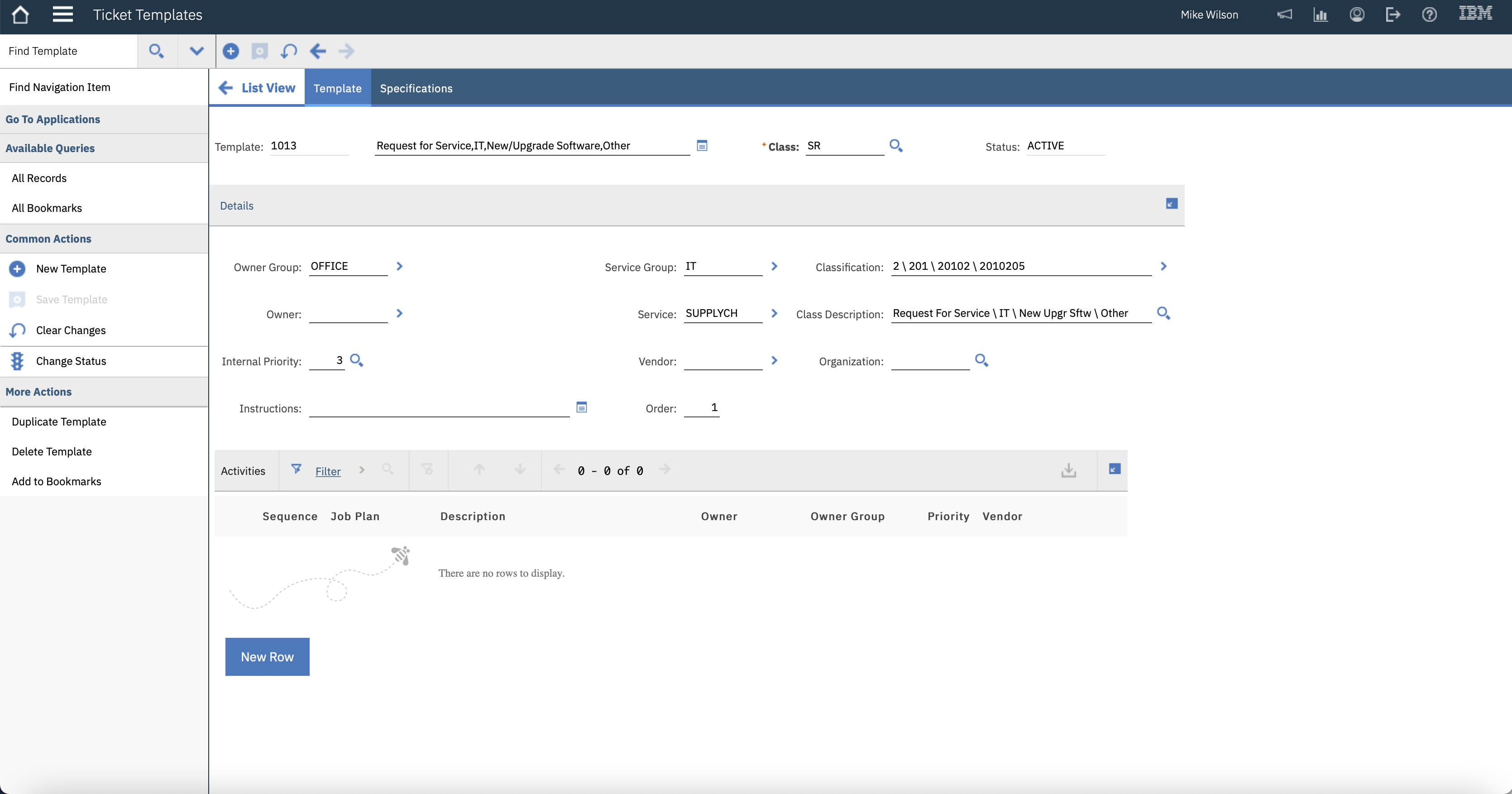1512x794 pixels.
Task: Toggle the Details section collapse checkbox
Action: click(x=1171, y=204)
